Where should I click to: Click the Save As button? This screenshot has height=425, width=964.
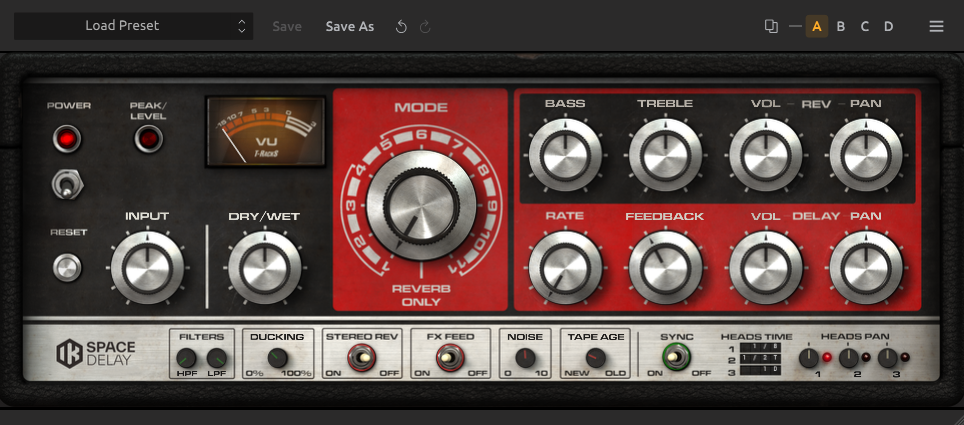click(350, 26)
